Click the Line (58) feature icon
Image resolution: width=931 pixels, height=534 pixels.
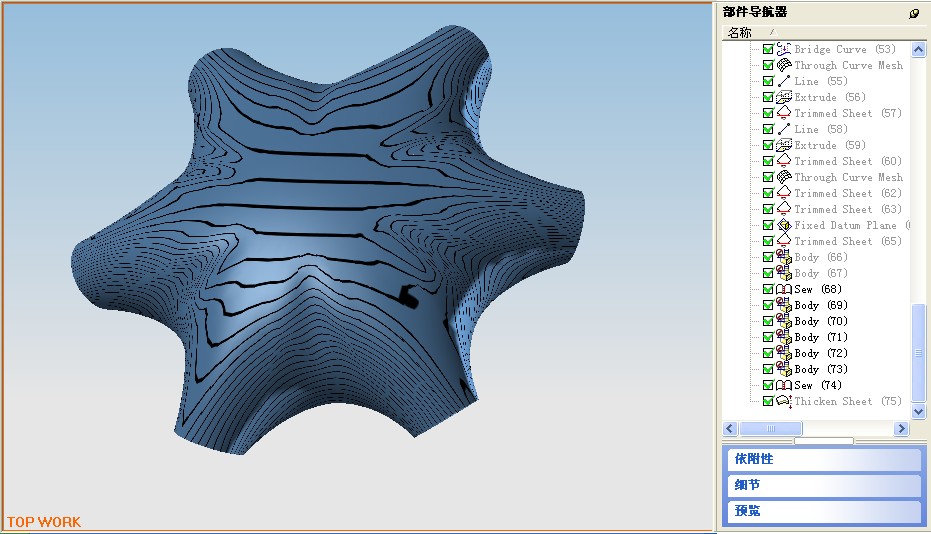click(784, 129)
